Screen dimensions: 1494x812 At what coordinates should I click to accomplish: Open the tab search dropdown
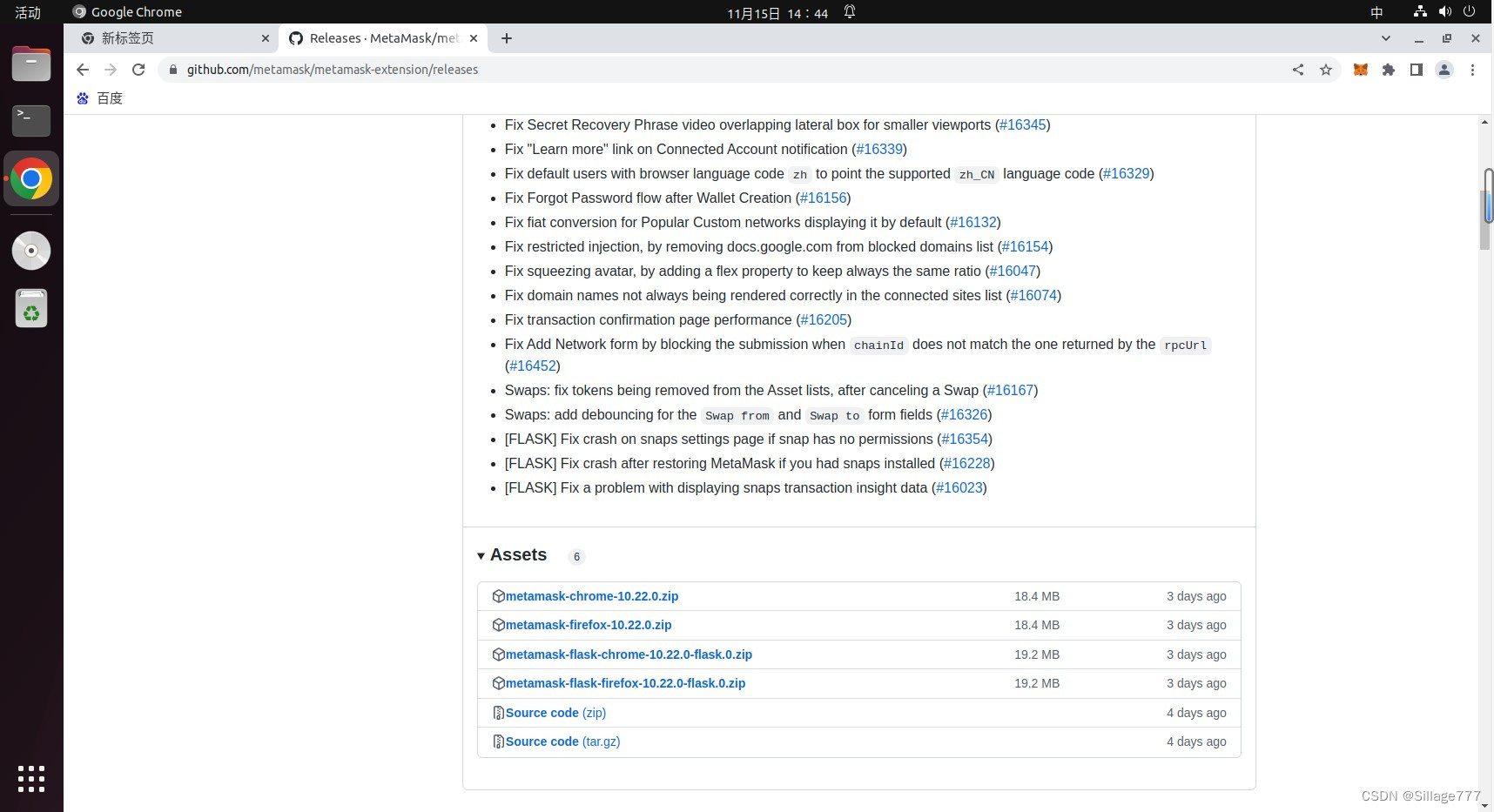[1386, 38]
